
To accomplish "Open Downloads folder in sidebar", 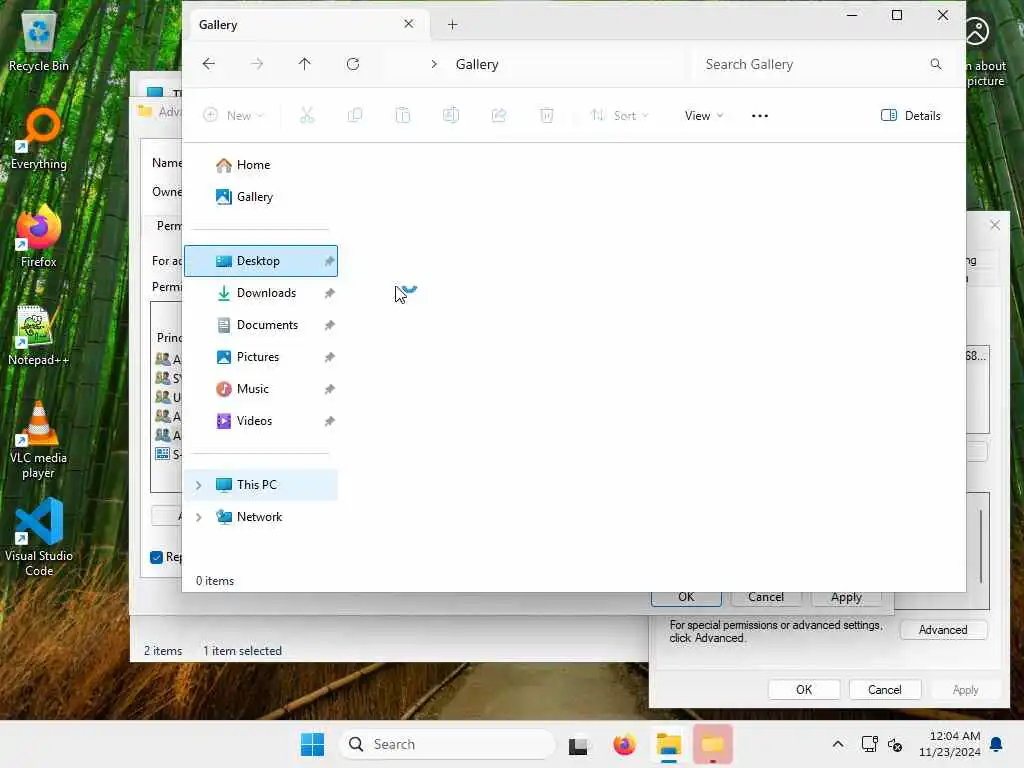I will coord(261,293).
